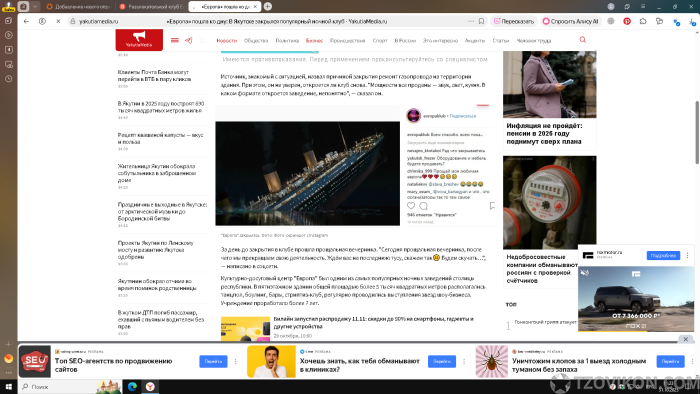Image resolution: width=700 pixels, height=394 pixels.
Task: Open the Политика section
Action: (x=287, y=41)
